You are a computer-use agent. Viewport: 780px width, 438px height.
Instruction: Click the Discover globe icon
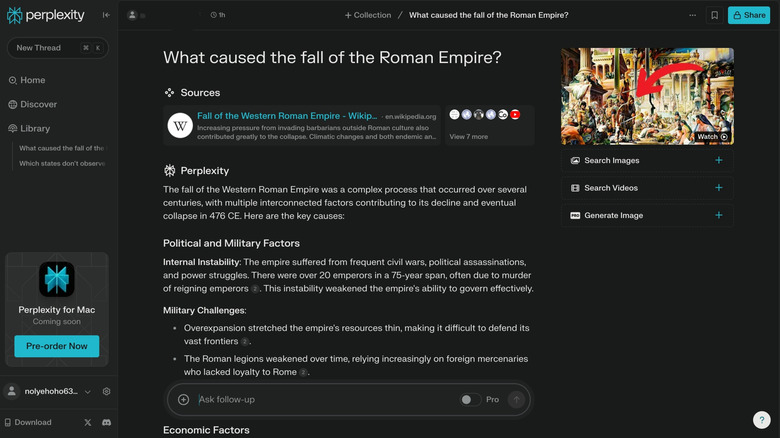coord(12,104)
